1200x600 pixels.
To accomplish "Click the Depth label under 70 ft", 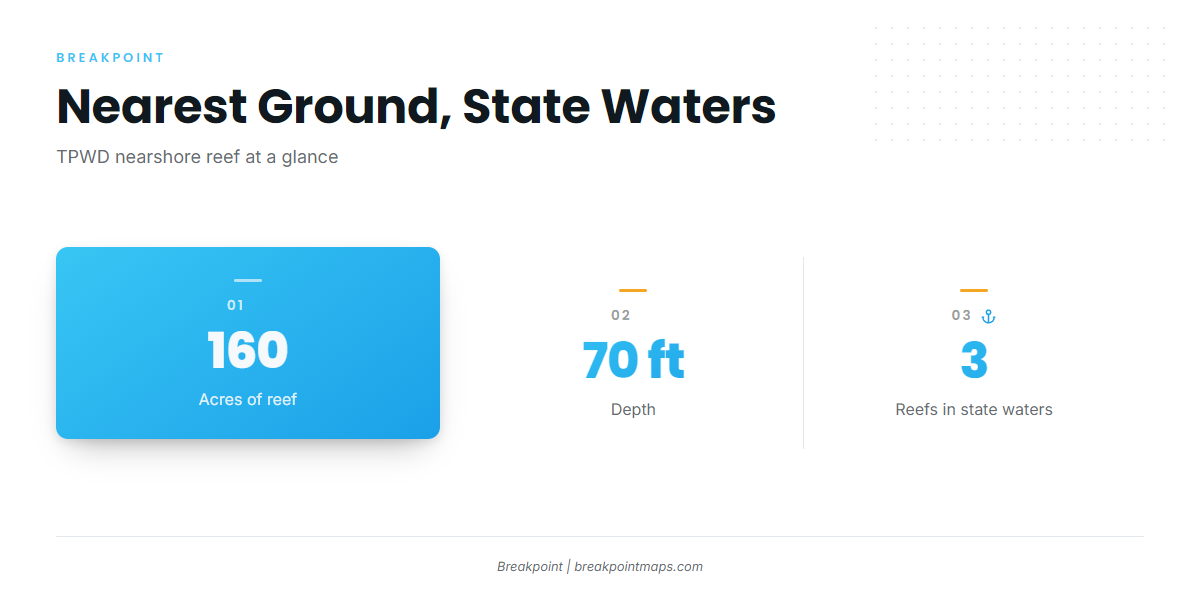I will (633, 409).
